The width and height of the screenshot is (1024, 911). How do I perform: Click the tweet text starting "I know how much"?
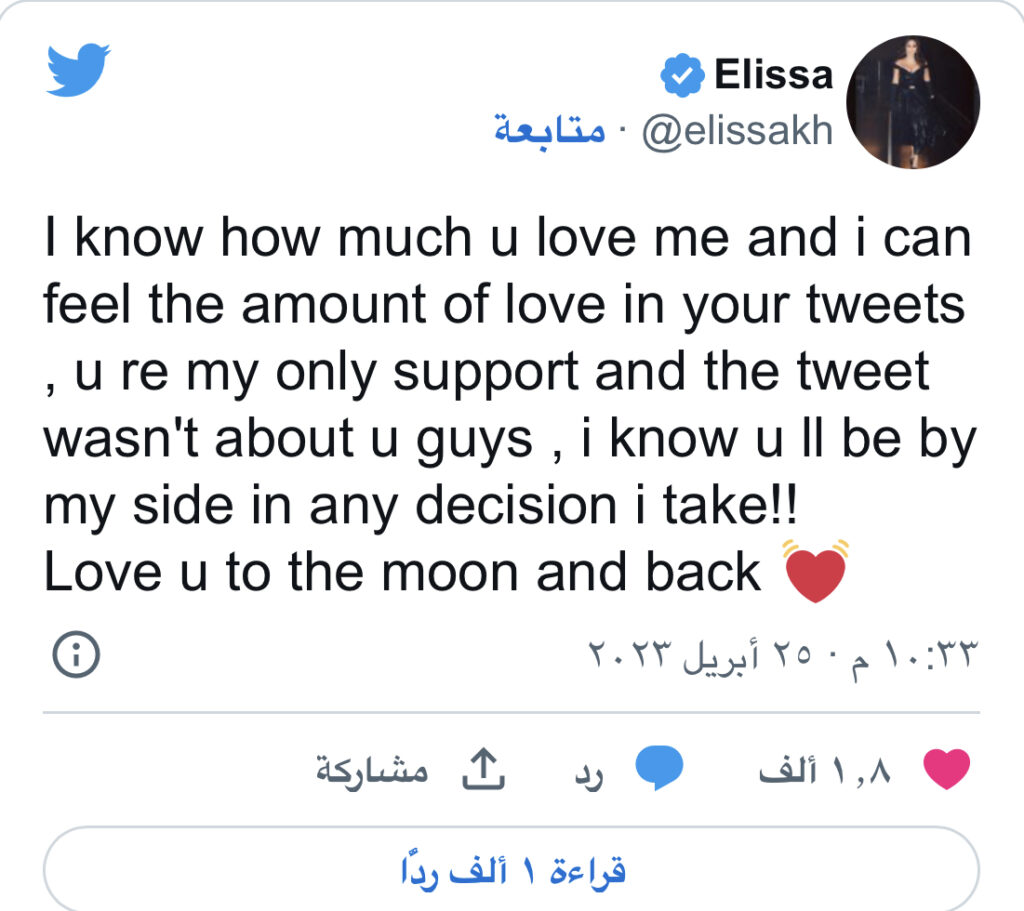(x=508, y=241)
